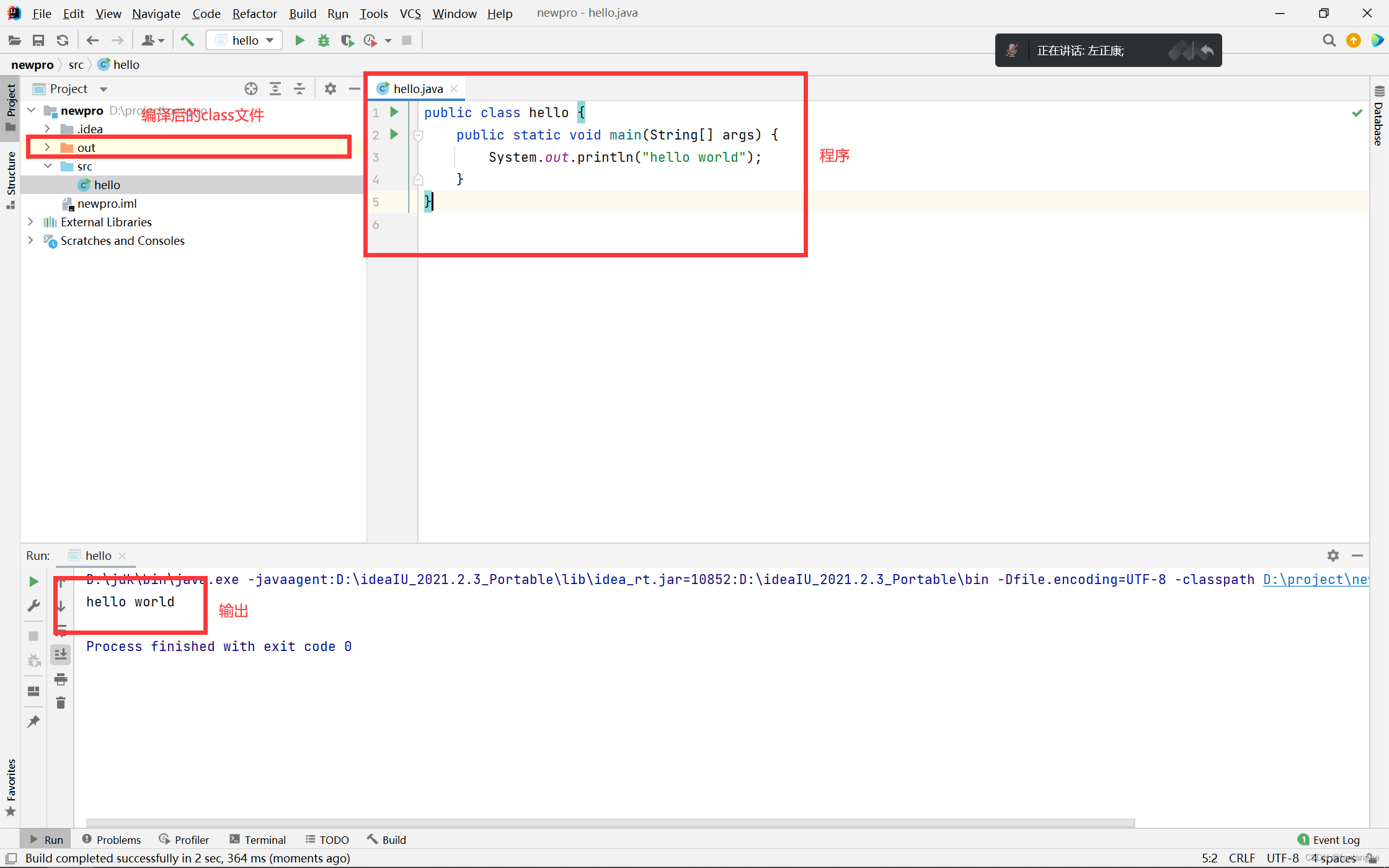Viewport: 1389px width, 868px height.
Task: Click the Open folder toolbar icon
Action: point(15,40)
